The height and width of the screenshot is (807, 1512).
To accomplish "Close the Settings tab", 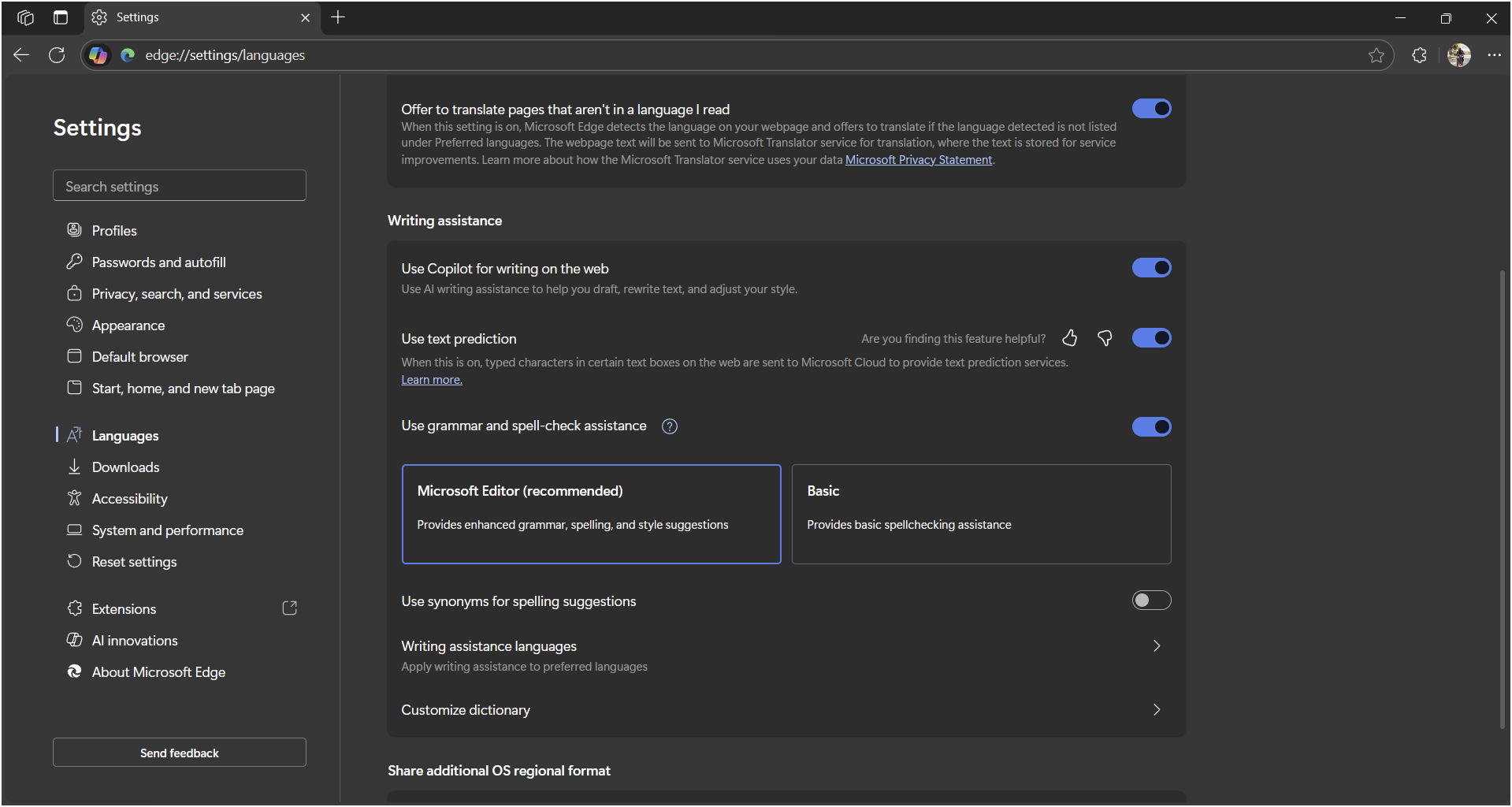I will click(306, 17).
